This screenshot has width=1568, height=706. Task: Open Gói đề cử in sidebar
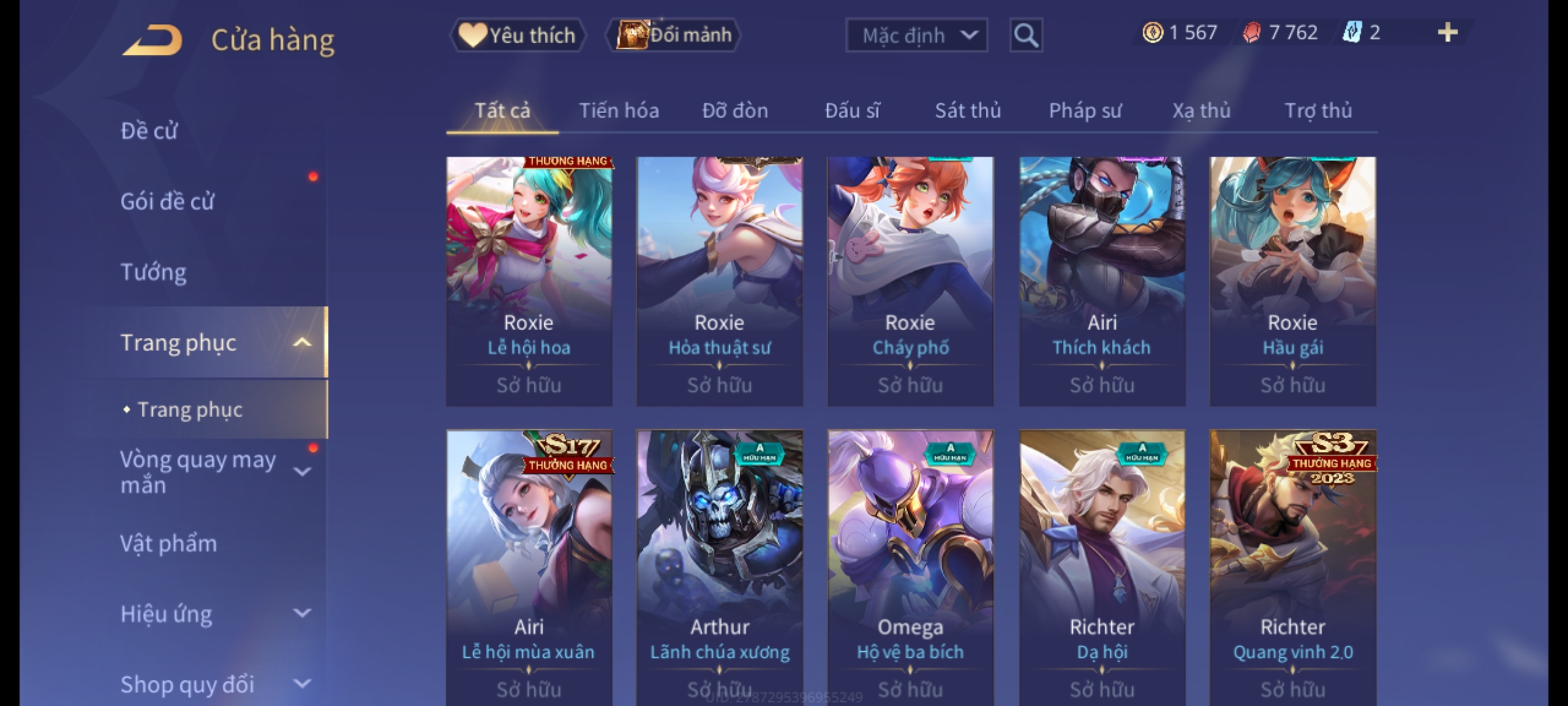tap(167, 201)
